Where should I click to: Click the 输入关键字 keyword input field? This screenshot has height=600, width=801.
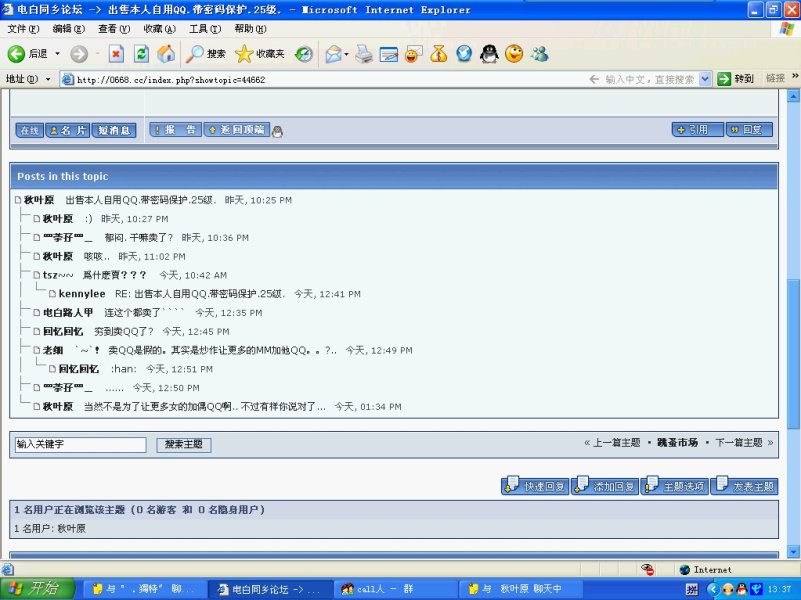point(80,444)
